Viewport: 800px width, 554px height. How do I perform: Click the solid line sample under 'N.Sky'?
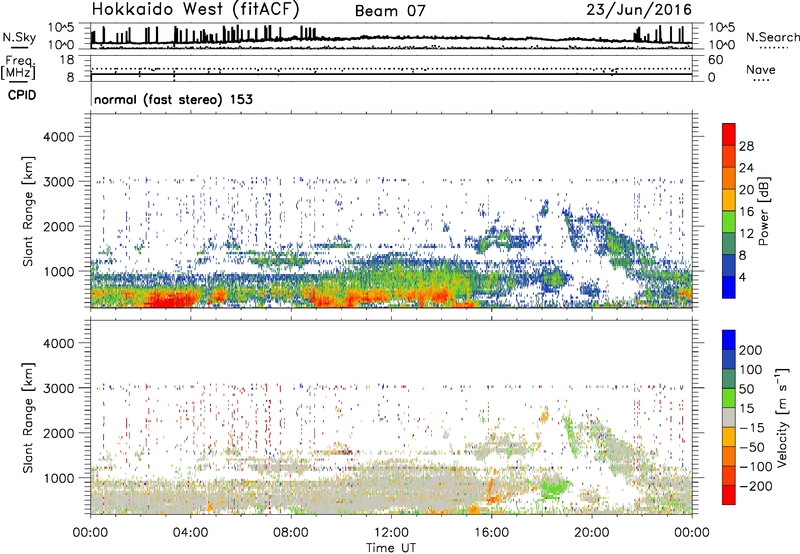point(19,47)
